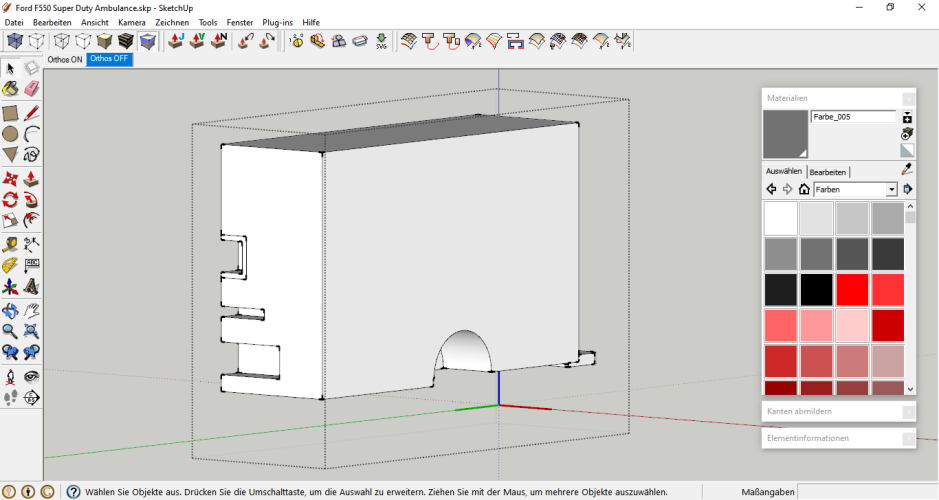Turn Orthos OFF
Viewport: 939px width, 500px height.
pyautogui.click(x=109, y=59)
